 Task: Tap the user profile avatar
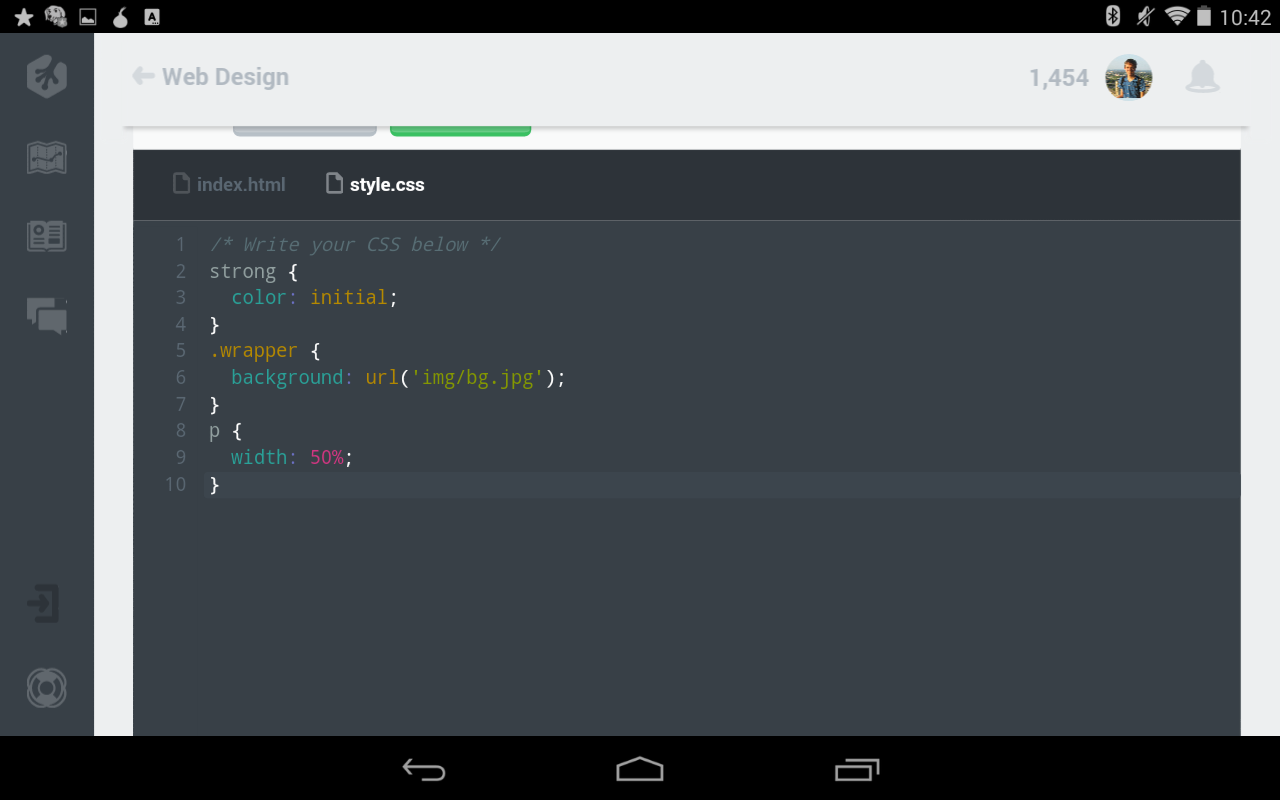tap(1128, 77)
